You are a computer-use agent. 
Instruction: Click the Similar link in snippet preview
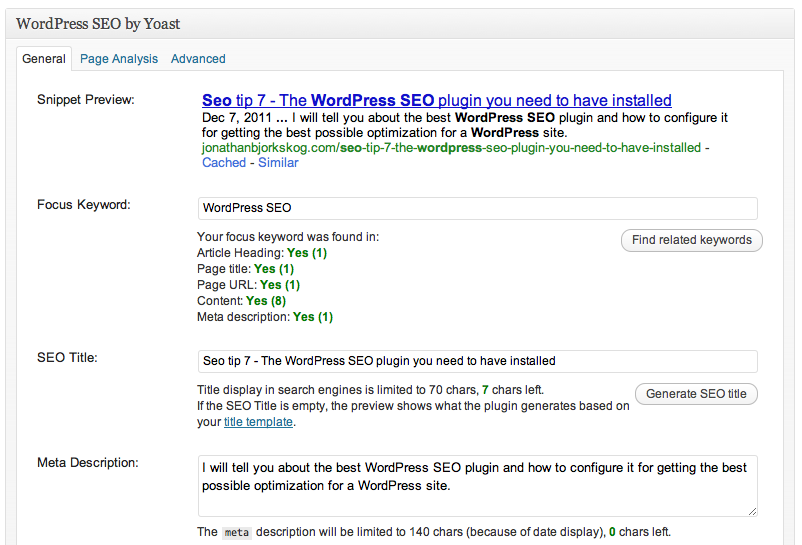278,162
